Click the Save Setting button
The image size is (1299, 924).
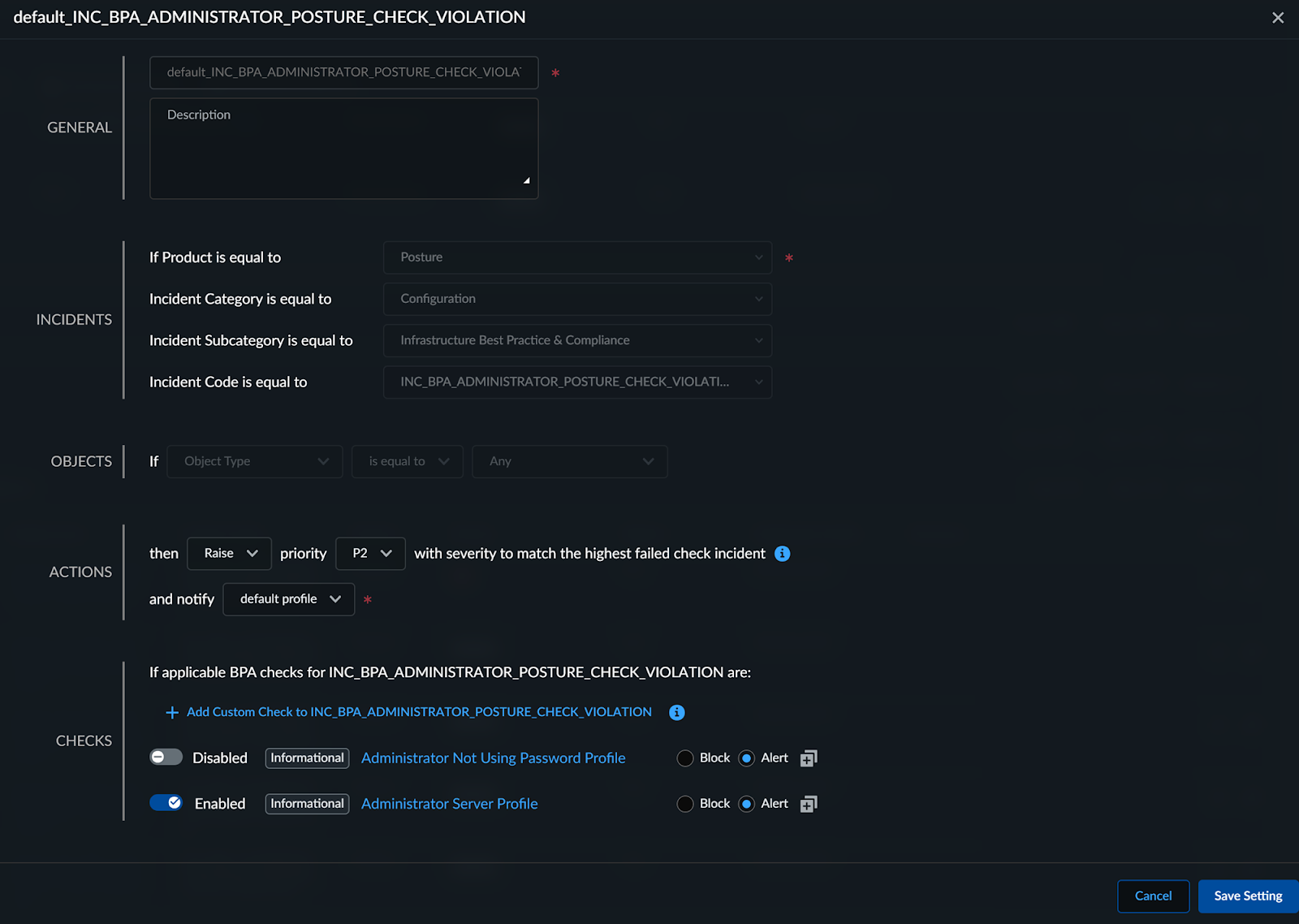(x=1247, y=896)
